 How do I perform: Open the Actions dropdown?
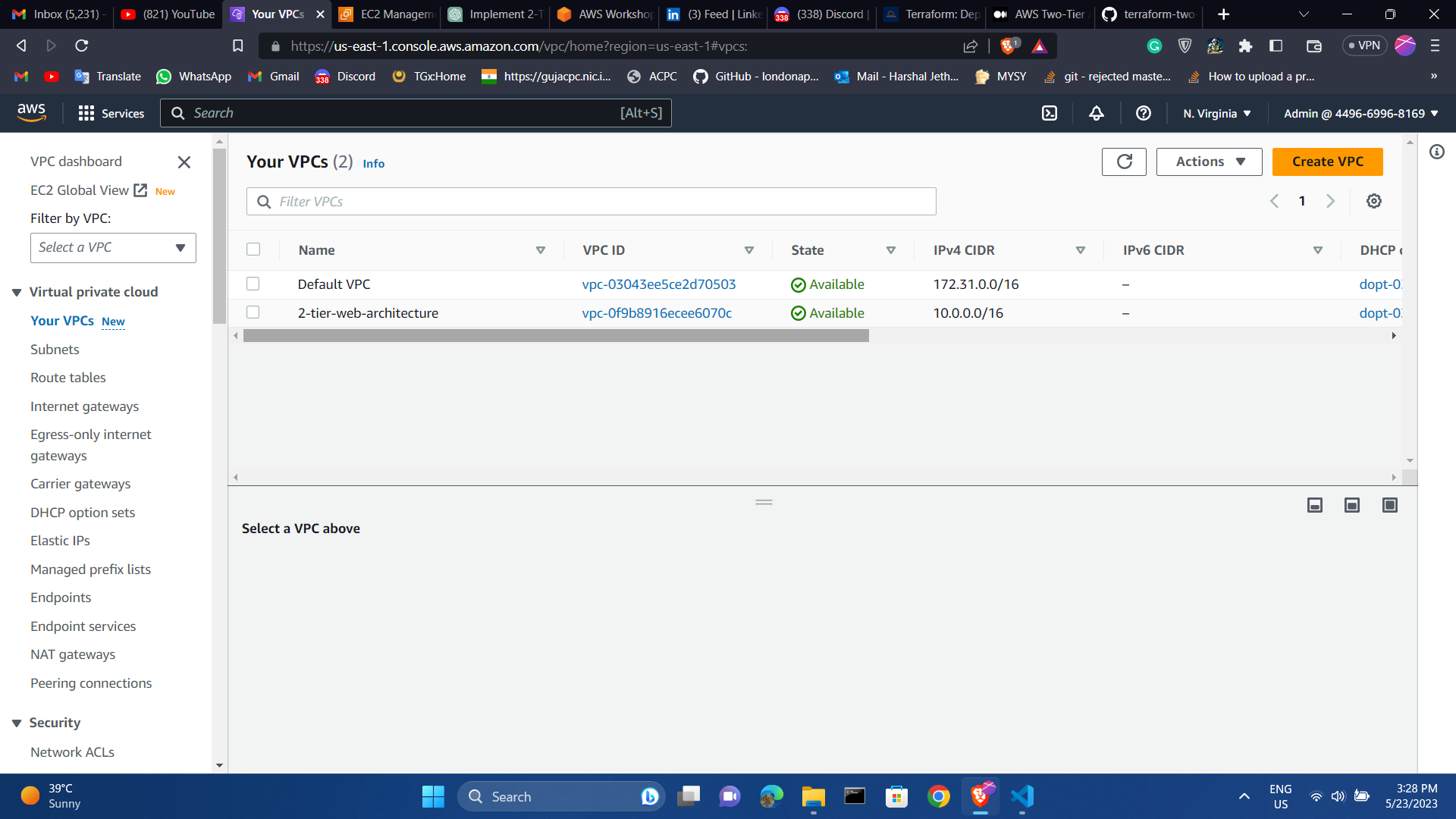click(1209, 162)
